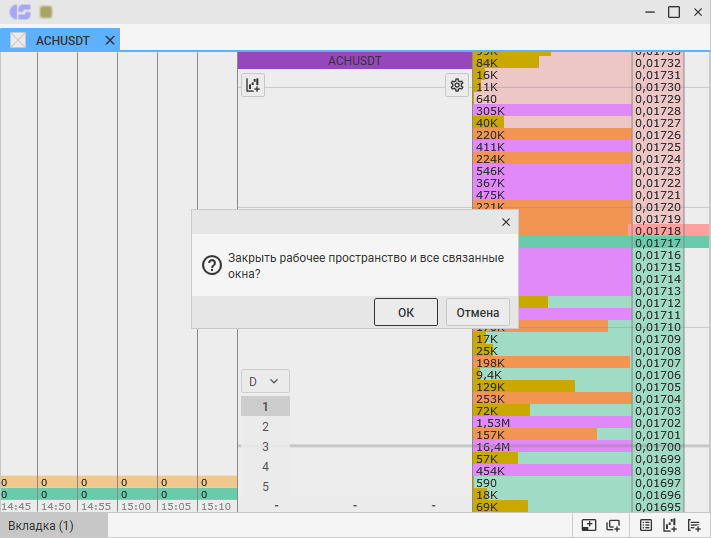This screenshot has height=538, width=711.
Task: Click the add tab icon in bottom bar
Action: pos(589,525)
